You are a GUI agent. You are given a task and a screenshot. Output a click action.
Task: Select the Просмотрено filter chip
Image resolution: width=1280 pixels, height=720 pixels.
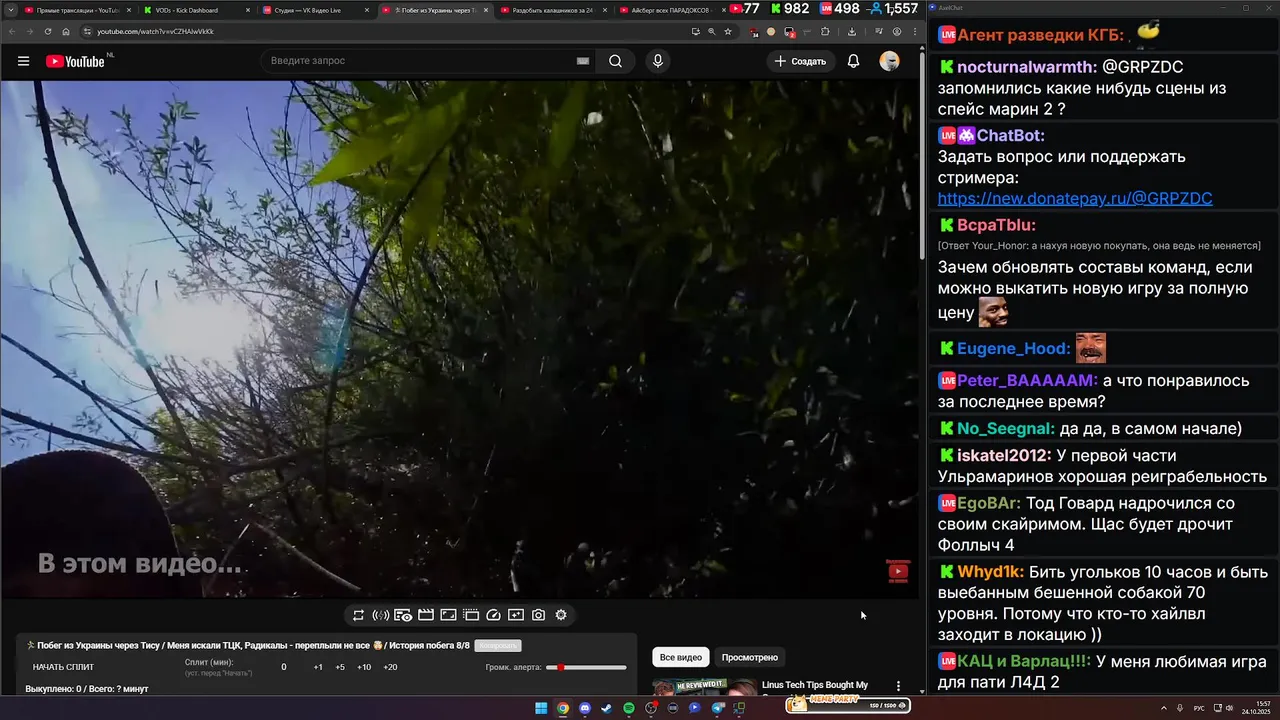(x=750, y=657)
